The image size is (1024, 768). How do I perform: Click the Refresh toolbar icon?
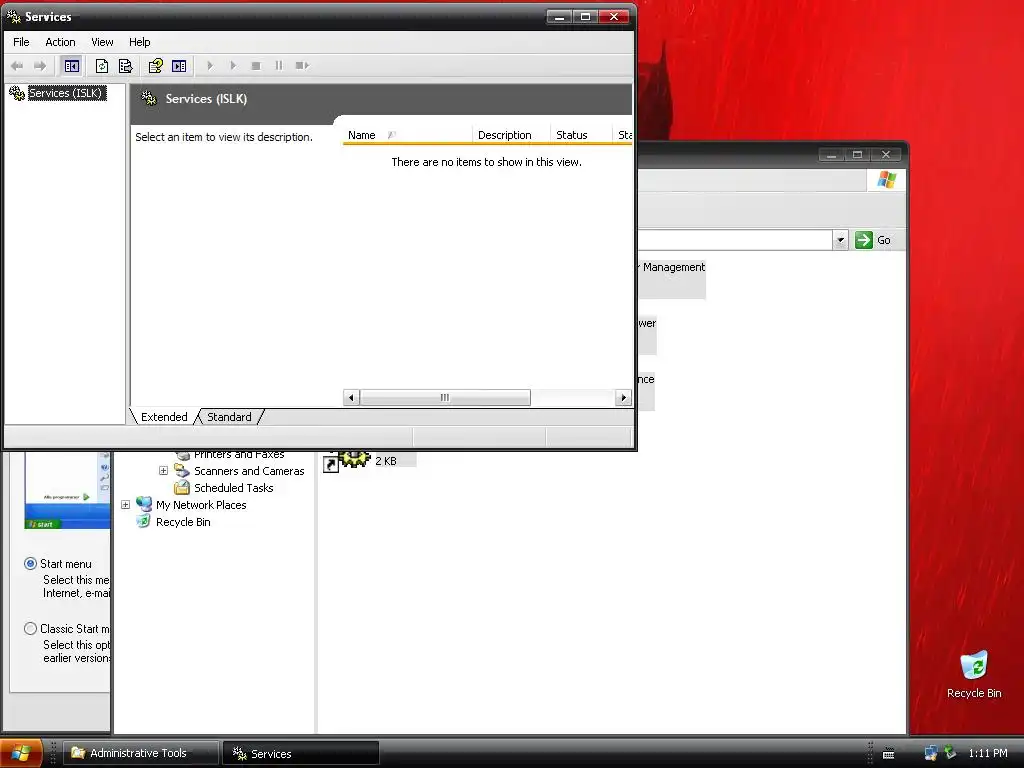point(102,66)
